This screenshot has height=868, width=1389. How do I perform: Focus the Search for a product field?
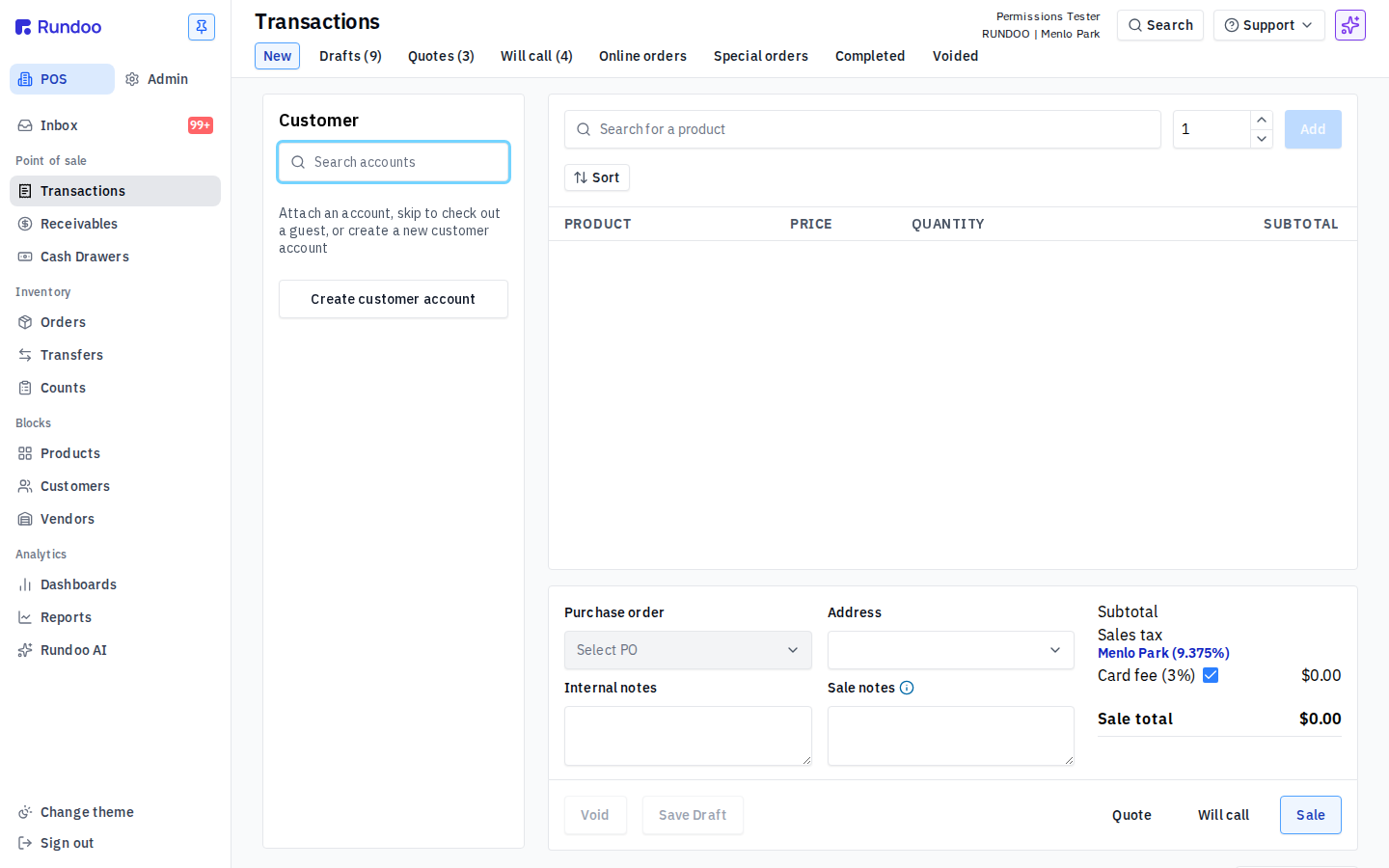coord(862,129)
